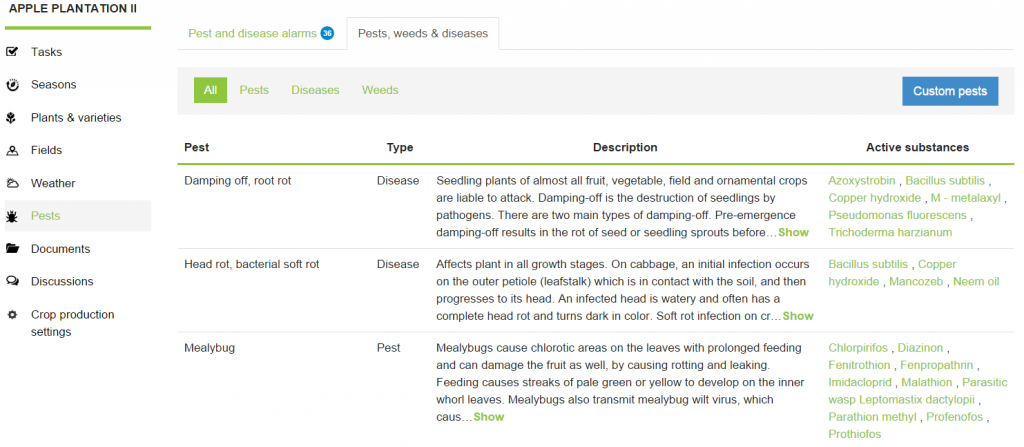The width and height of the screenshot is (1024, 447).
Task: Click the Pests bug icon
Action: pyautogui.click(x=12, y=216)
